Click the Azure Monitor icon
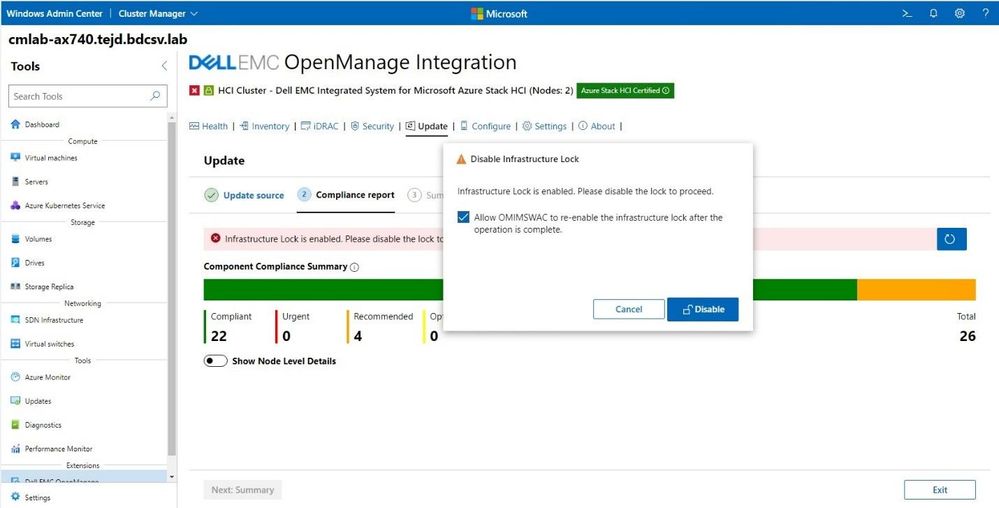Viewport: 999px width, 508px height. (16, 377)
